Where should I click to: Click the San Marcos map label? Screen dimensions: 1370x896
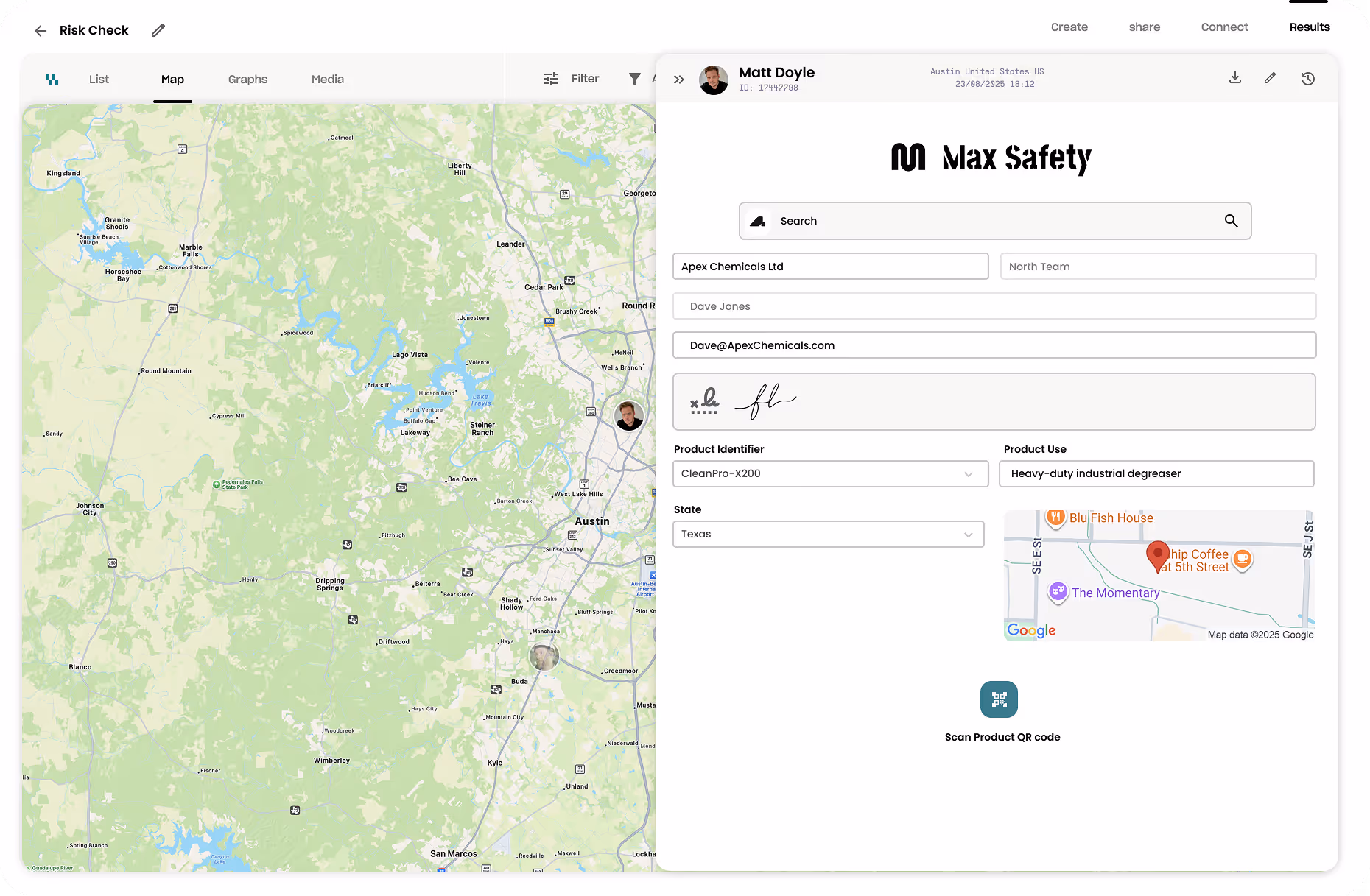tap(453, 854)
